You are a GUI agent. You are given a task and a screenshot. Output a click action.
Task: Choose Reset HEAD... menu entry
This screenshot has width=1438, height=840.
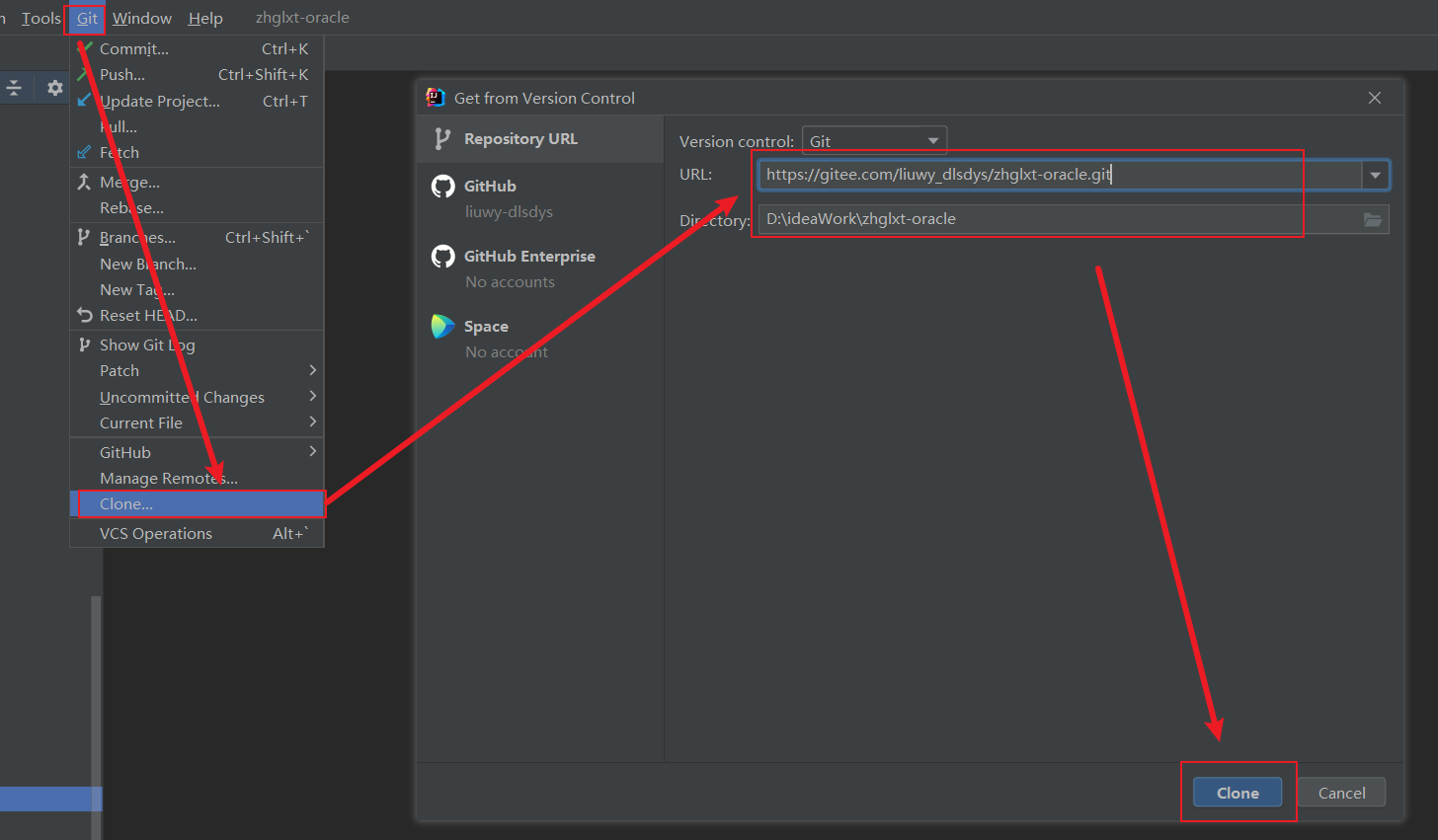[197, 315]
